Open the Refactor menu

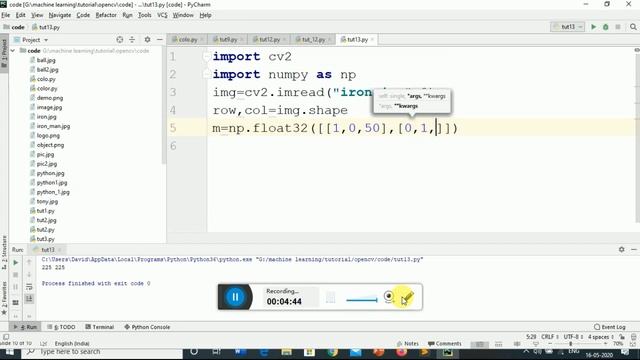(106, 15)
